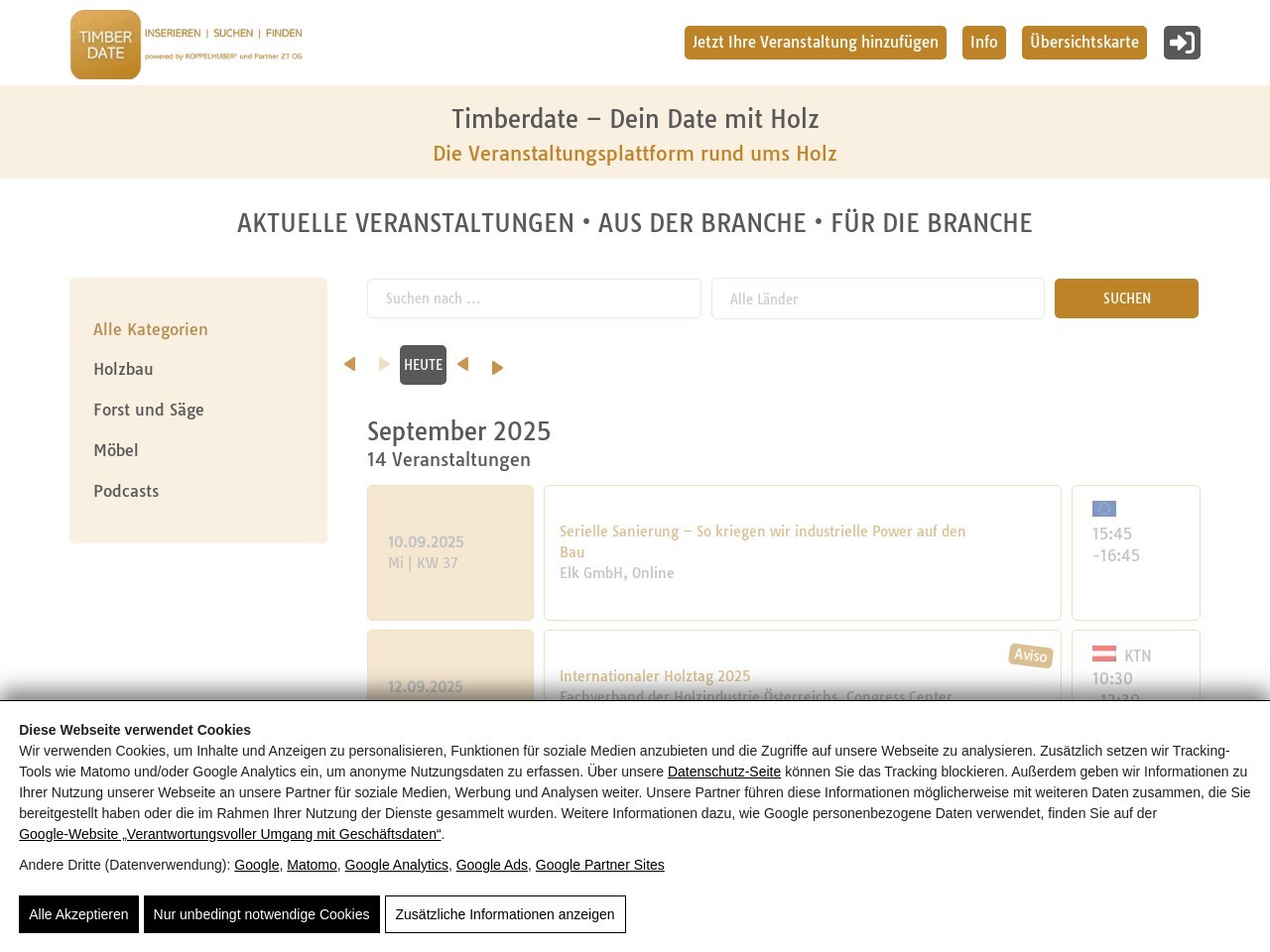1270x952 pixels.
Task: Click the EU flag icon on first event
Action: click(x=1103, y=509)
